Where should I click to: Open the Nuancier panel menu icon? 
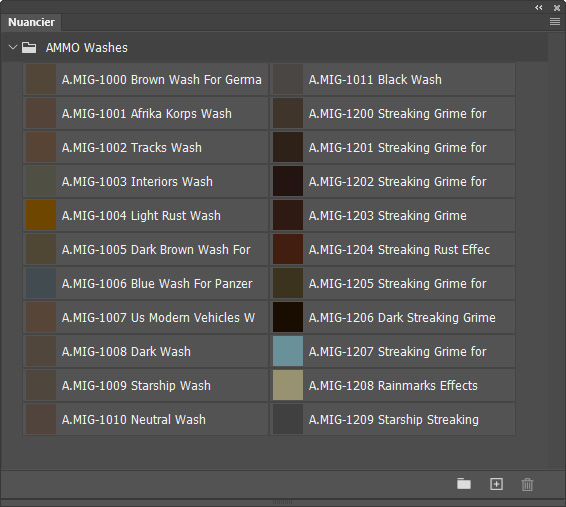(x=555, y=22)
